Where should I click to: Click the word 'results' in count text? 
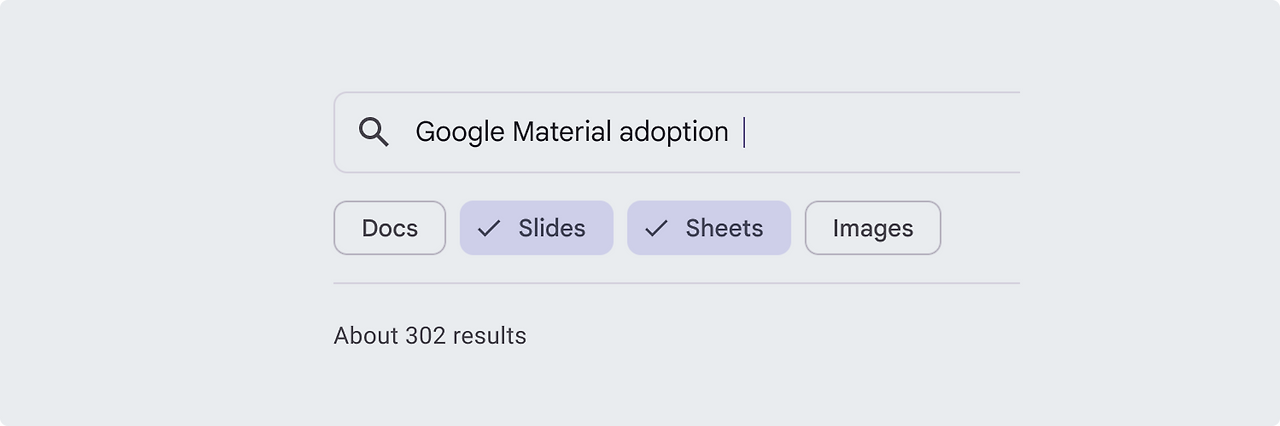point(490,336)
